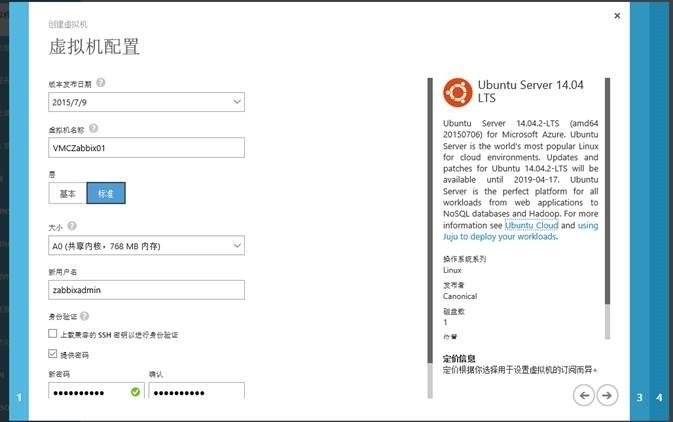Click help icon beside virtual machine name
Screen dimensions: 673x422
click(x=94, y=128)
